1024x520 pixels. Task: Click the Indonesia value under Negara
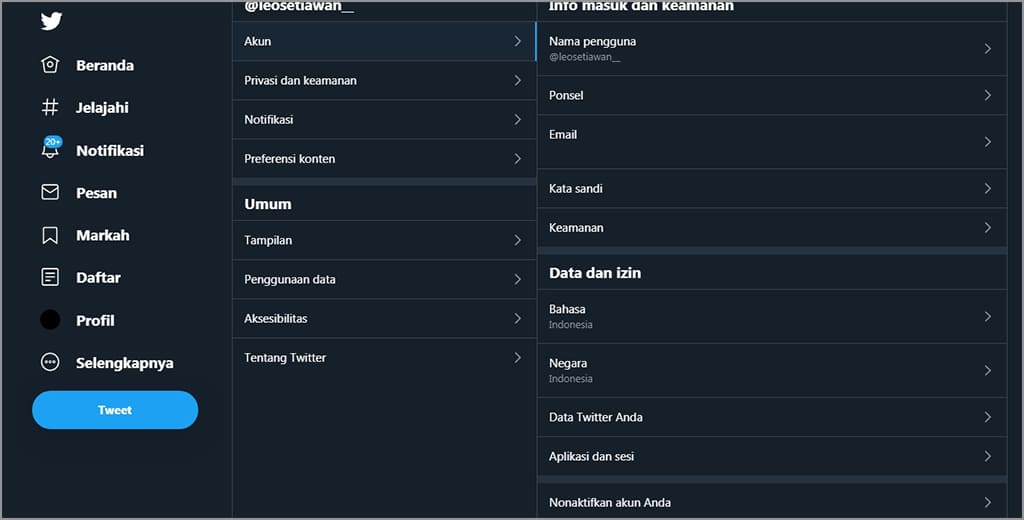(x=571, y=379)
